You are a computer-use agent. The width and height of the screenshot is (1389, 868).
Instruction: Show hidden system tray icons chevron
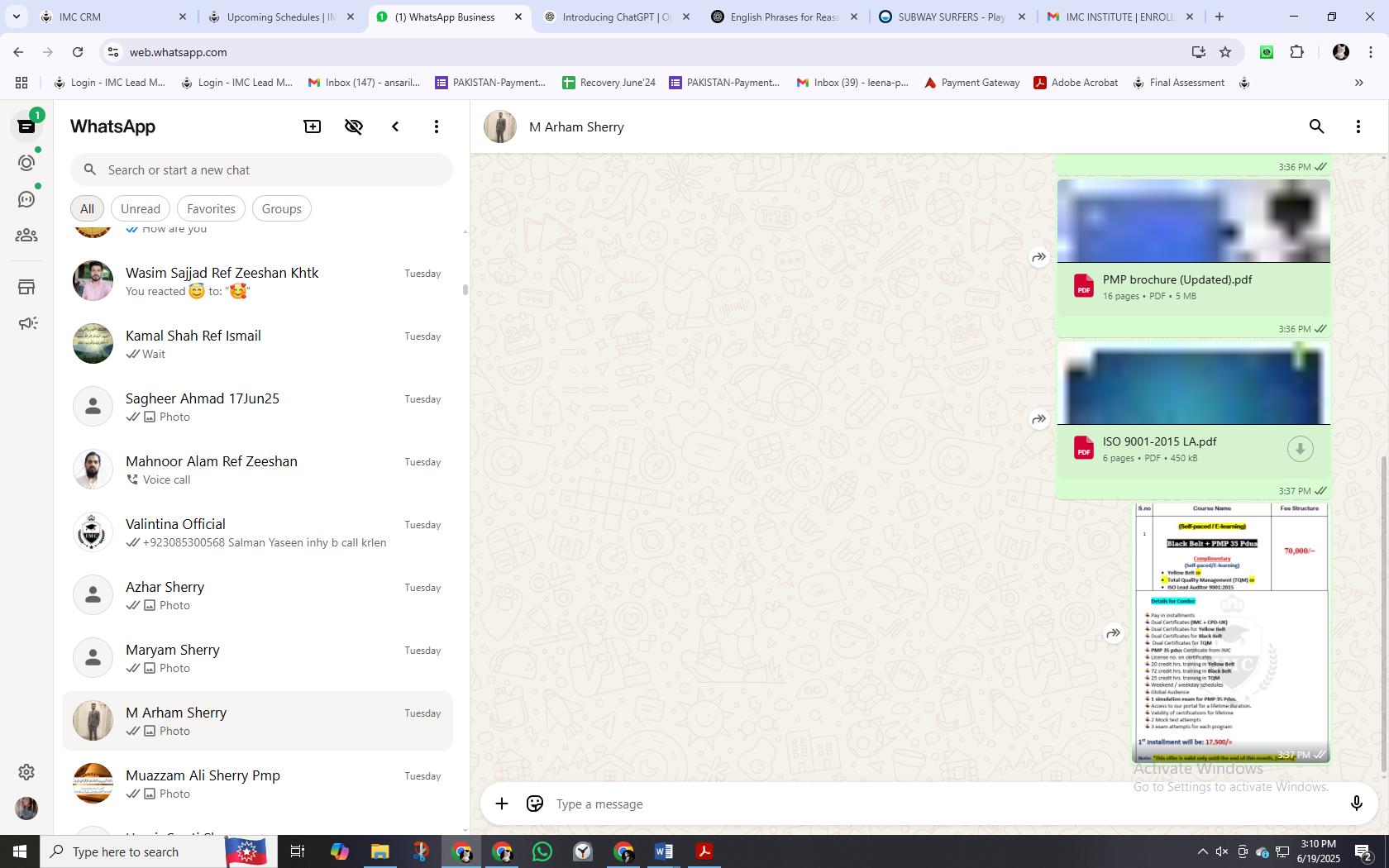1202,851
